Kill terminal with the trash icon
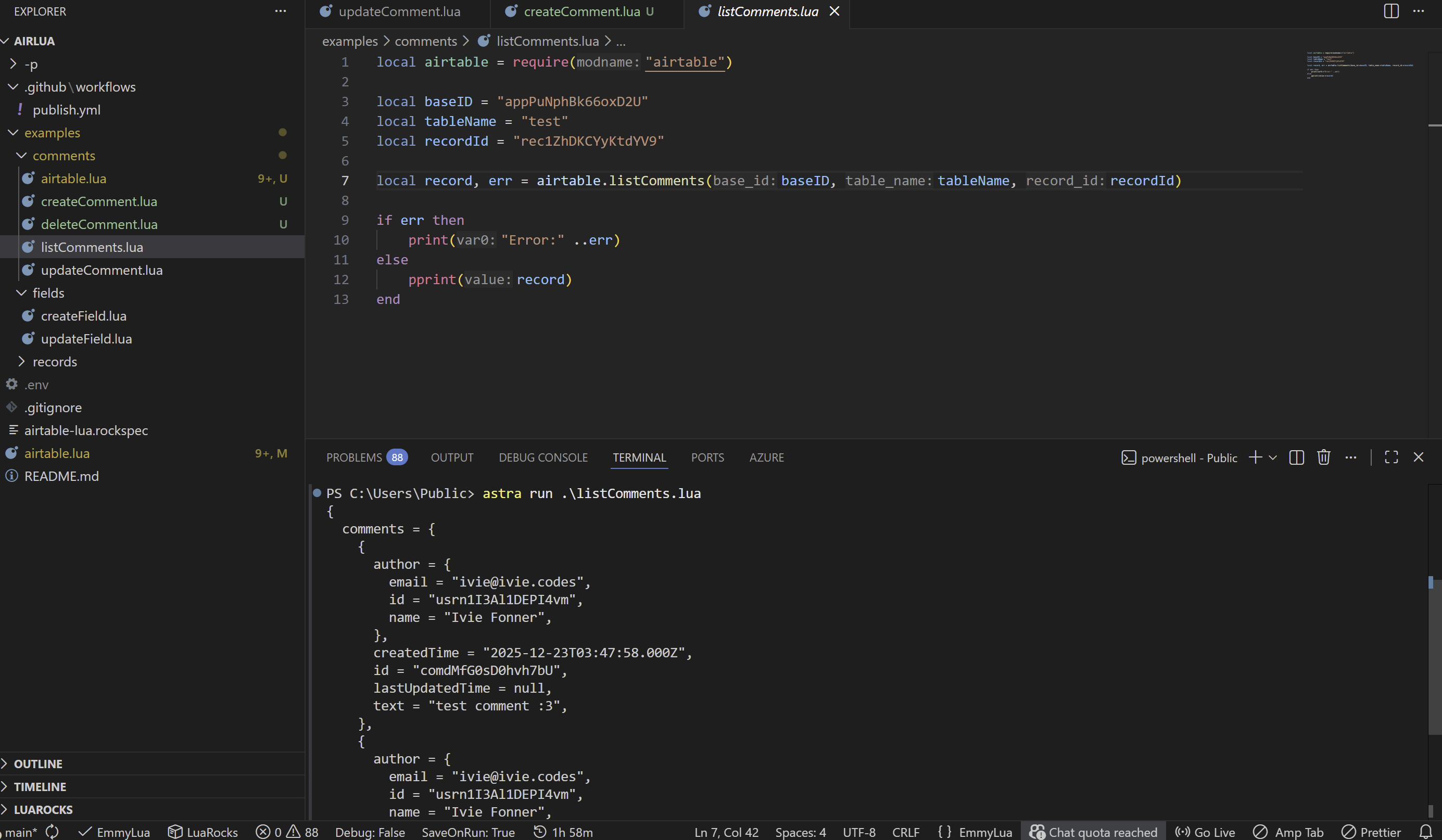 (x=1323, y=457)
